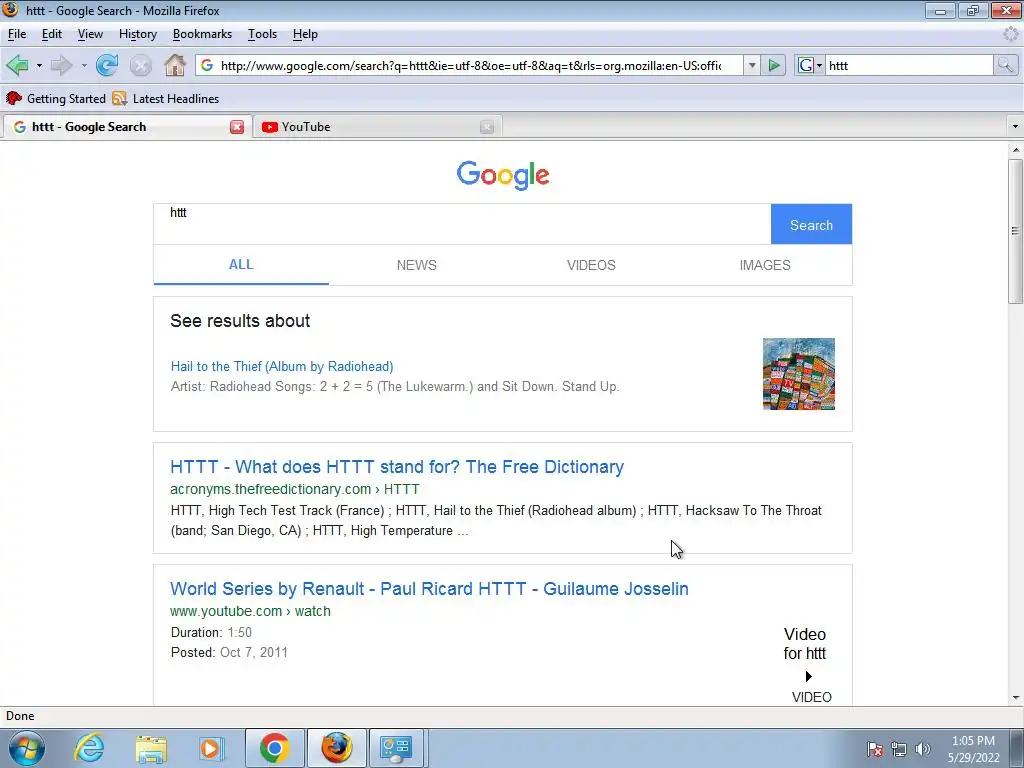Click the volume speaker tray icon
Image resolution: width=1024 pixels, height=768 pixels.
[922, 749]
